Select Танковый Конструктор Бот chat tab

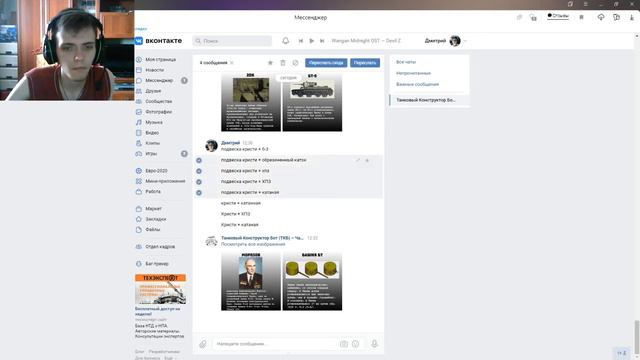click(429, 100)
